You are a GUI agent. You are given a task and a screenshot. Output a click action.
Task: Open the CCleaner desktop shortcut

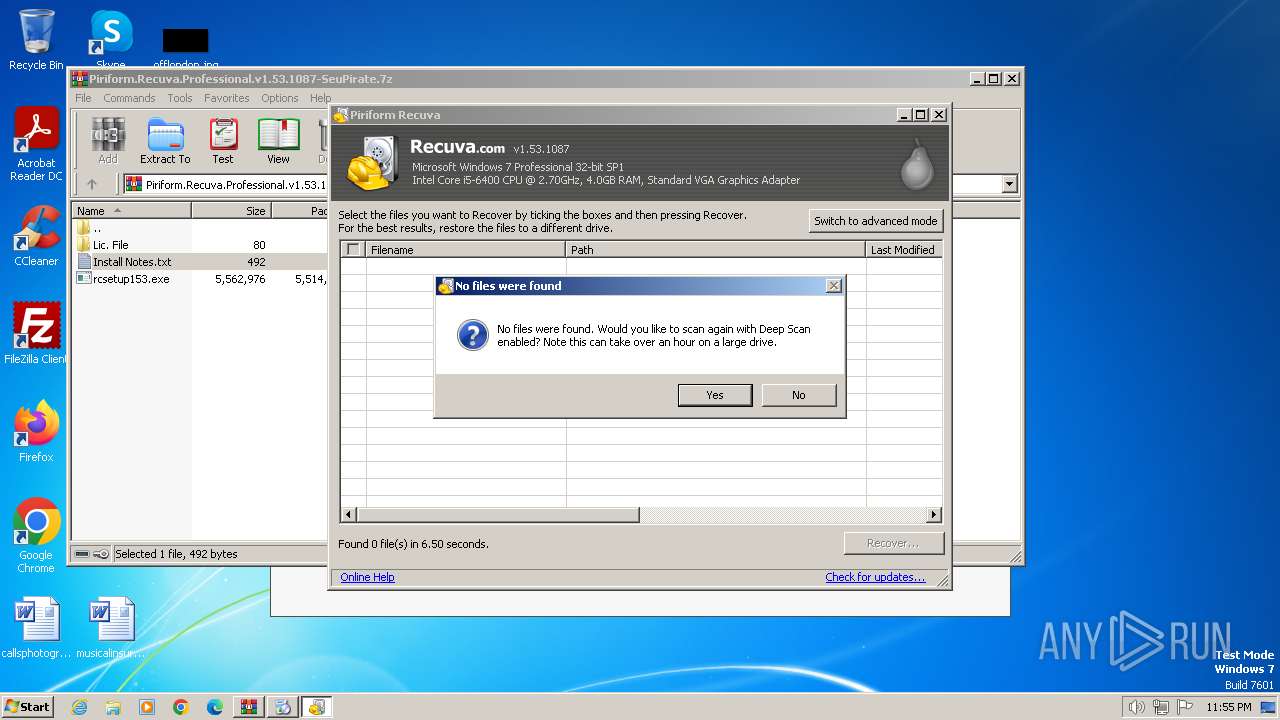(x=36, y=236)
